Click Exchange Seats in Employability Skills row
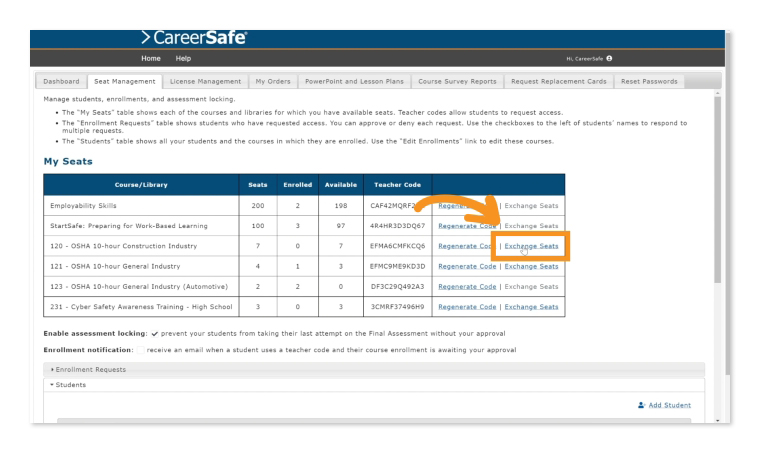 pyautogui.click(x=531, y=206)
